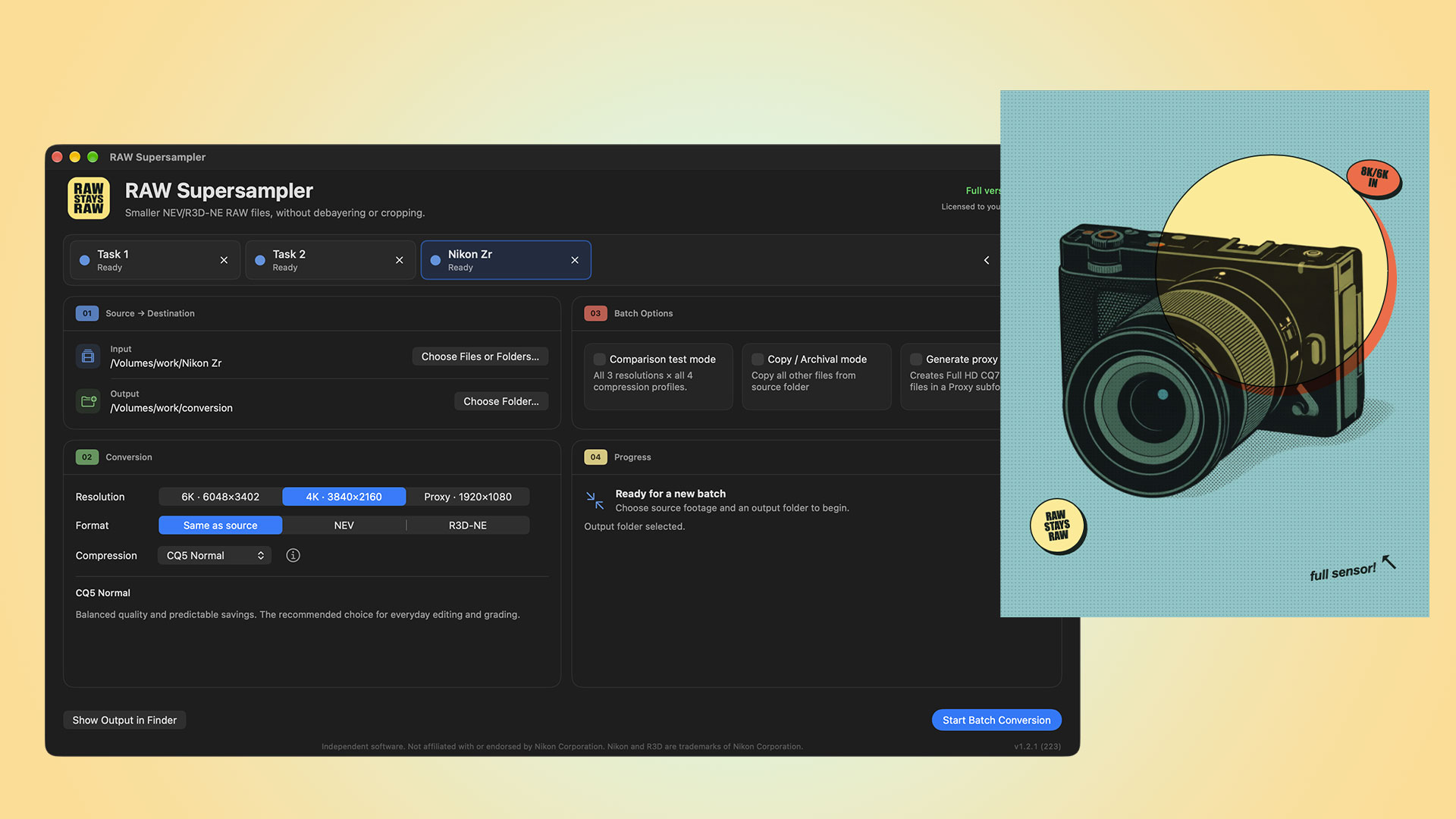Open the CQ5 Normal compression dropdown
This screenshot has width=1456, height=819.
215,556
